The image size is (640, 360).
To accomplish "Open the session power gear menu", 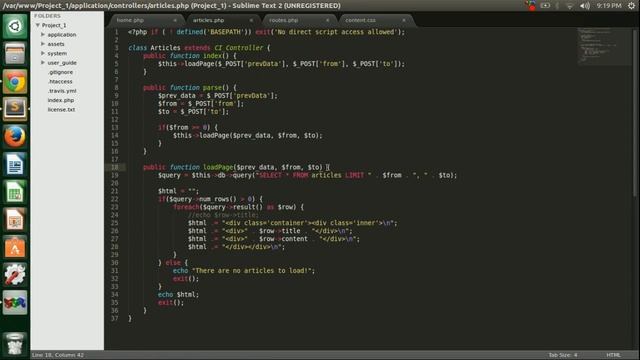I will [x=631, y=6].
